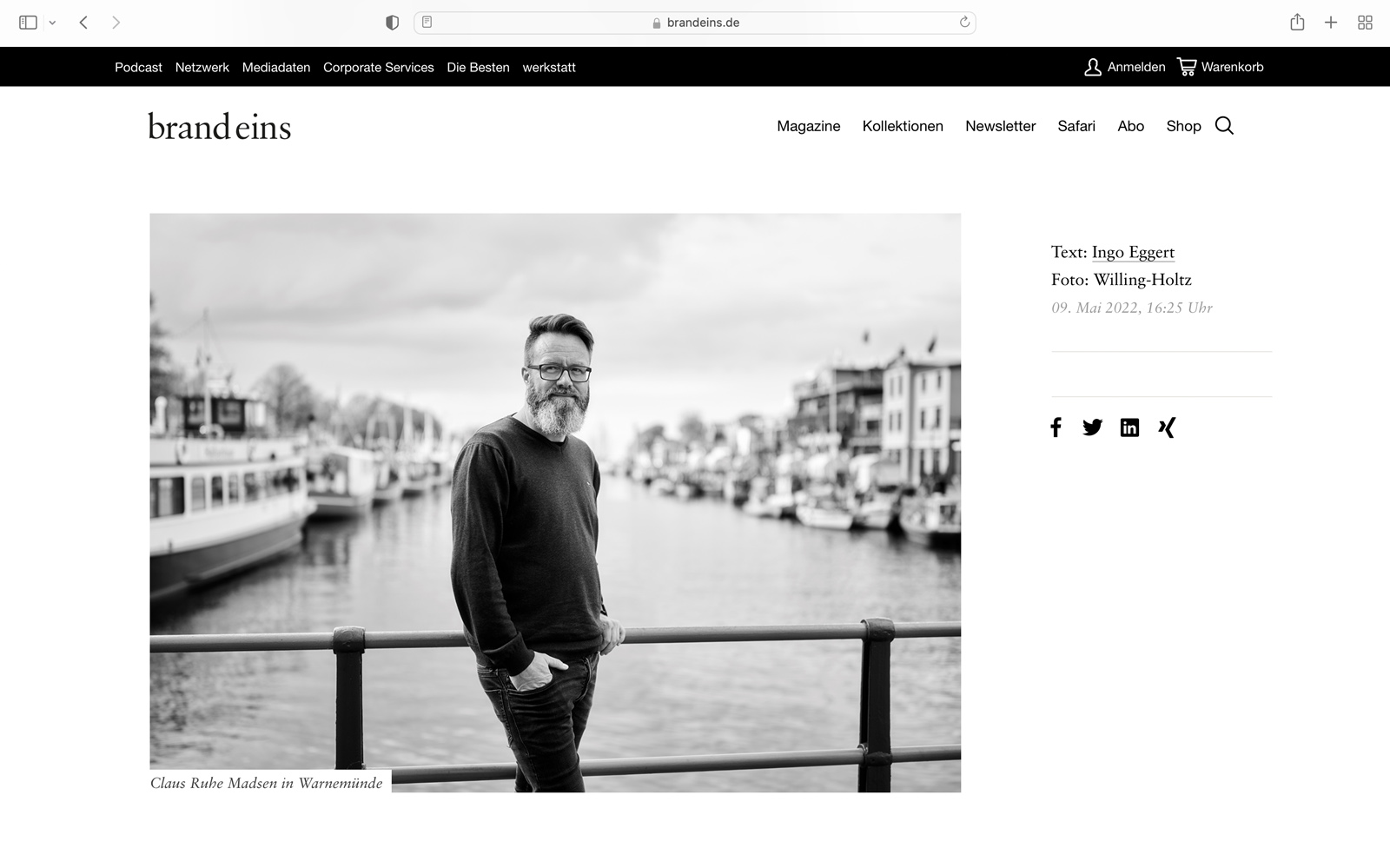Open the Safari menu item

click(1076, 126)
